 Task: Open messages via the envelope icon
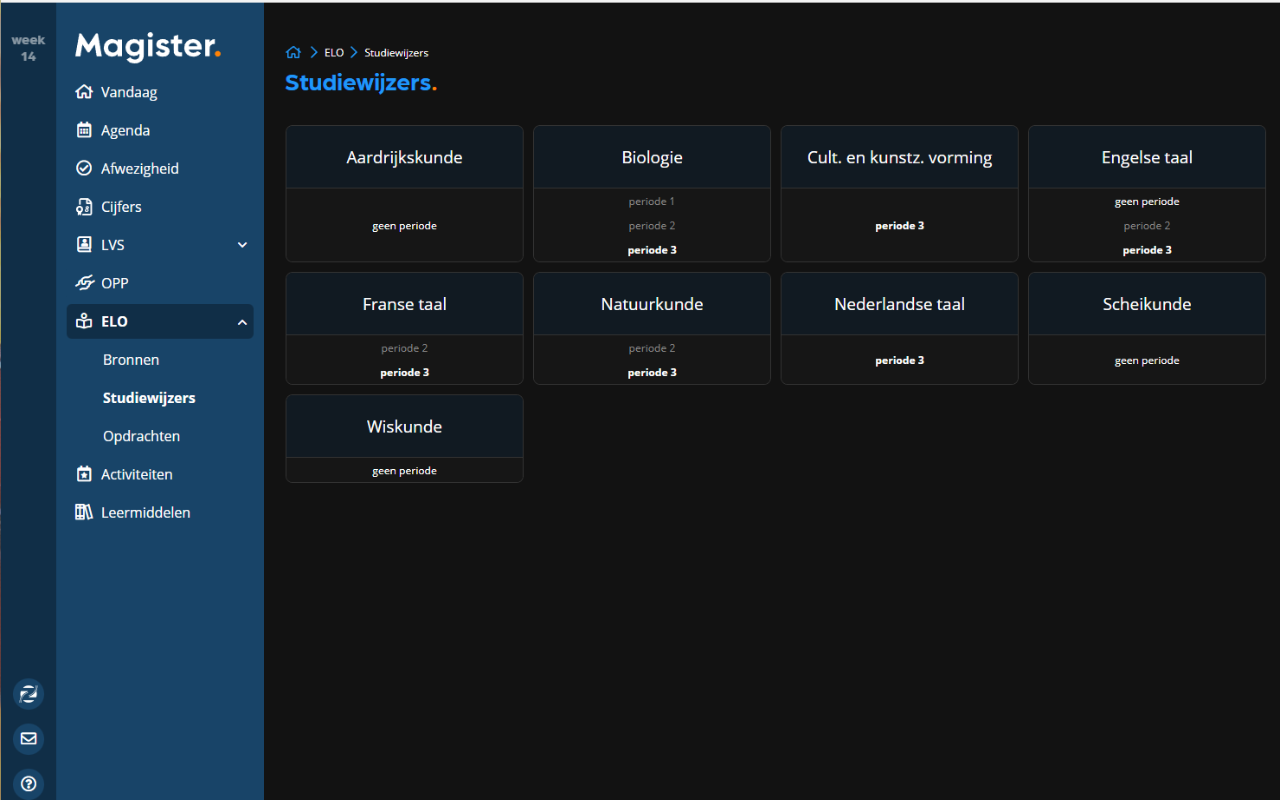tap(28, 739)
